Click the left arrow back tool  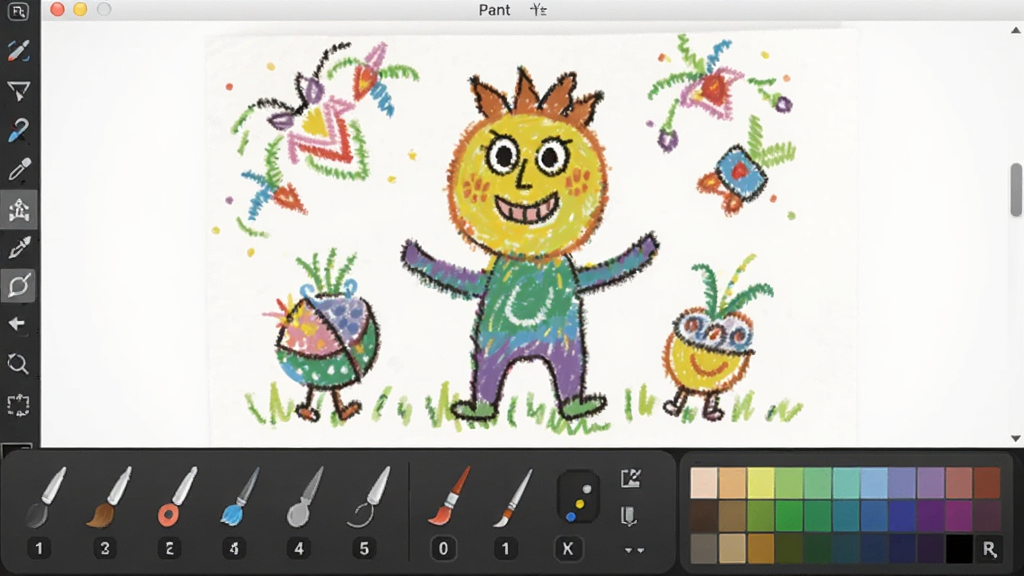pos(17,324)
